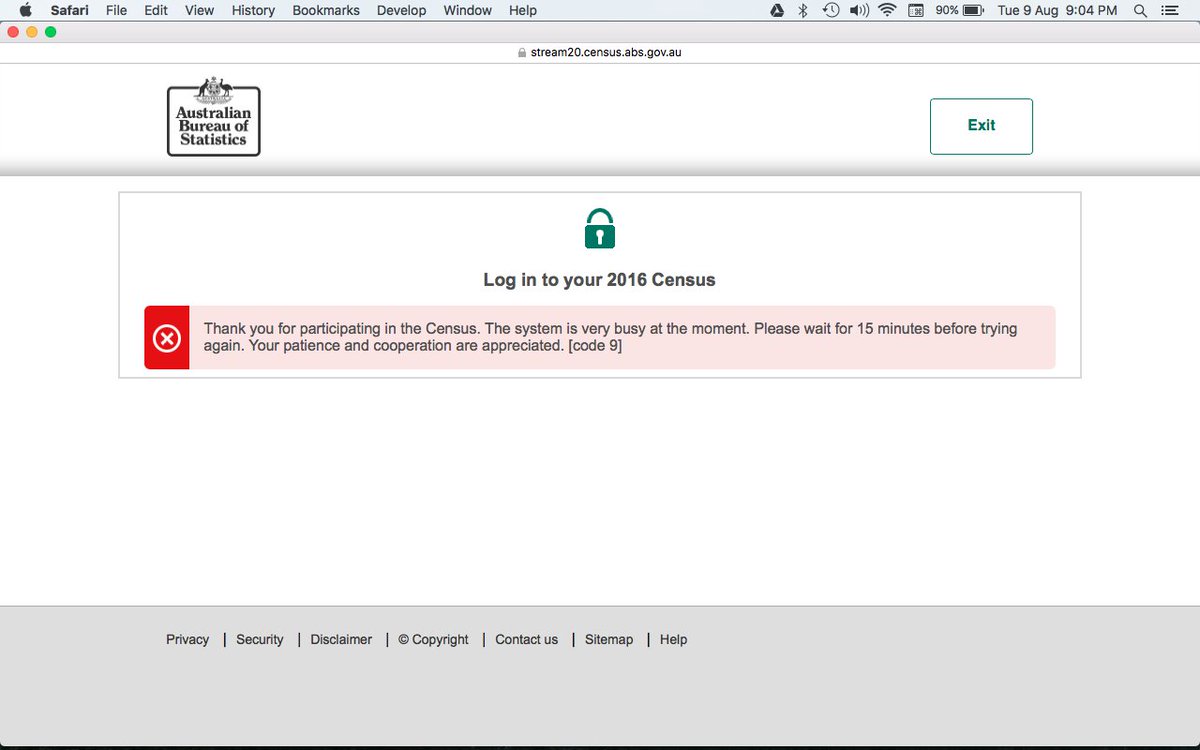Click the Australian Bureau of Statistics logo
Viewport: 1200px width, 750px height.
coord(214,116)
